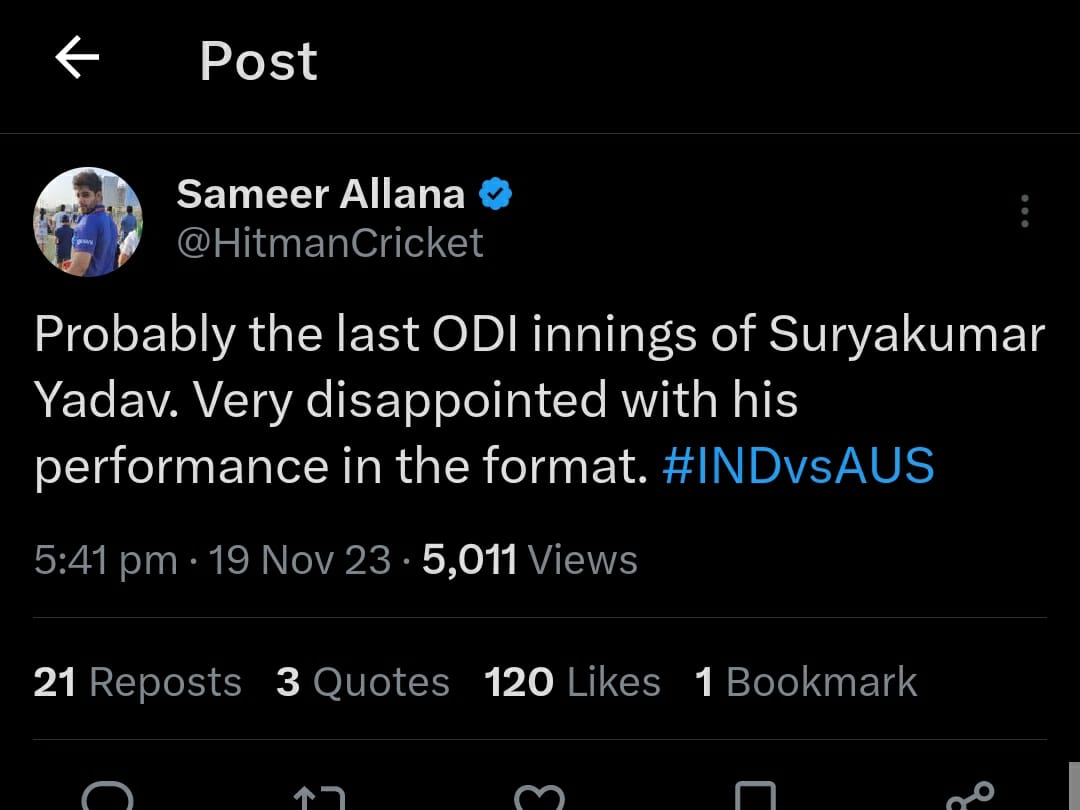This screenshot has height=810, width=1080.
Task: Show the 3 Quotes list
Action: (x=363, y=682)
